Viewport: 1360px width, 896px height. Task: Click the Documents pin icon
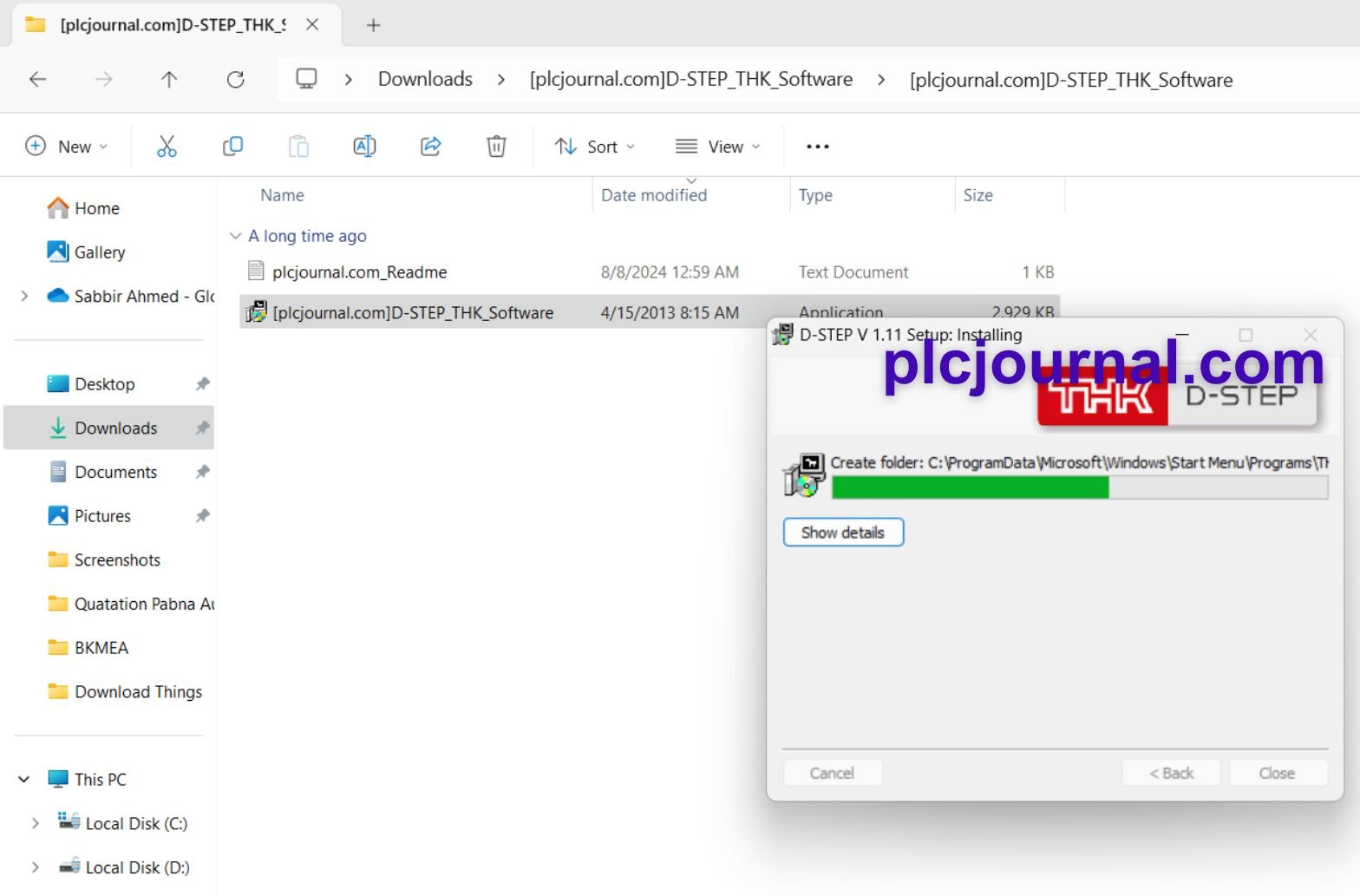coord(202,472)
